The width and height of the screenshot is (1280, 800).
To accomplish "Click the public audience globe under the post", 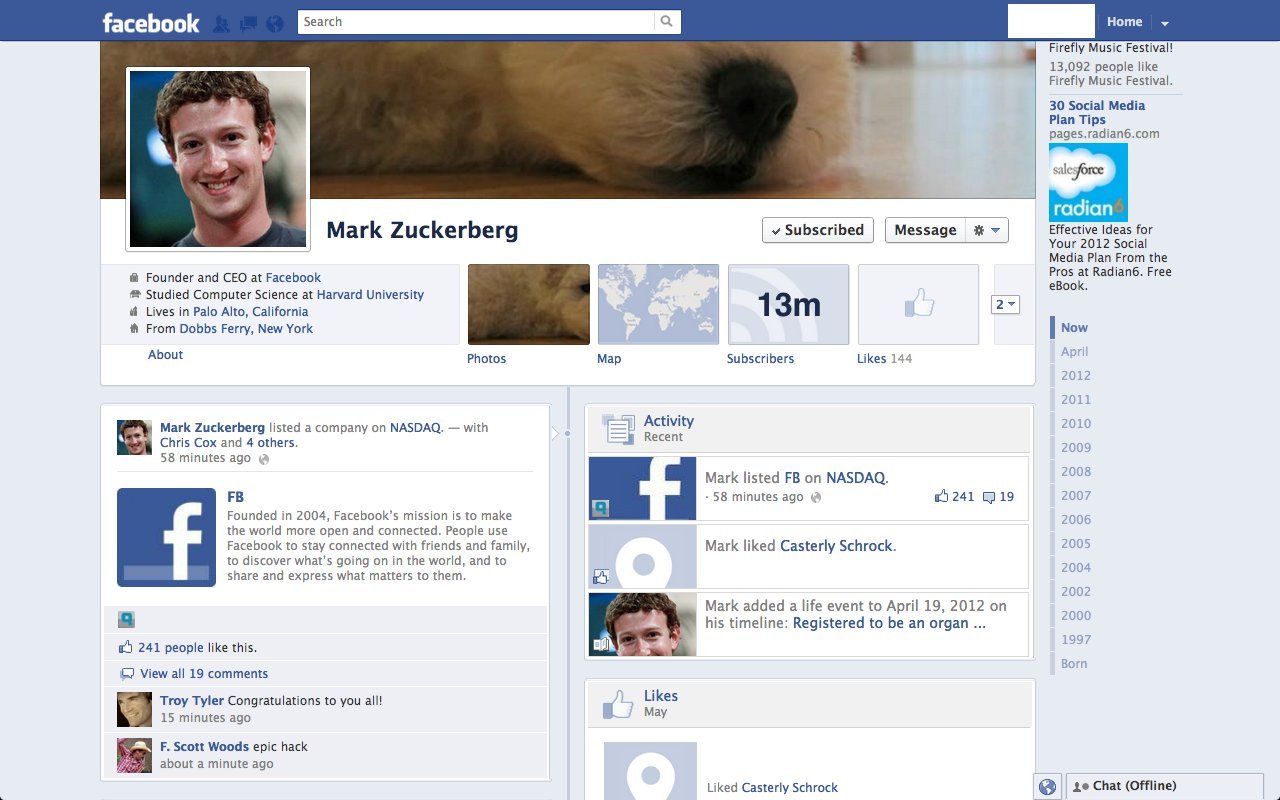I will (x=264, y=459).
